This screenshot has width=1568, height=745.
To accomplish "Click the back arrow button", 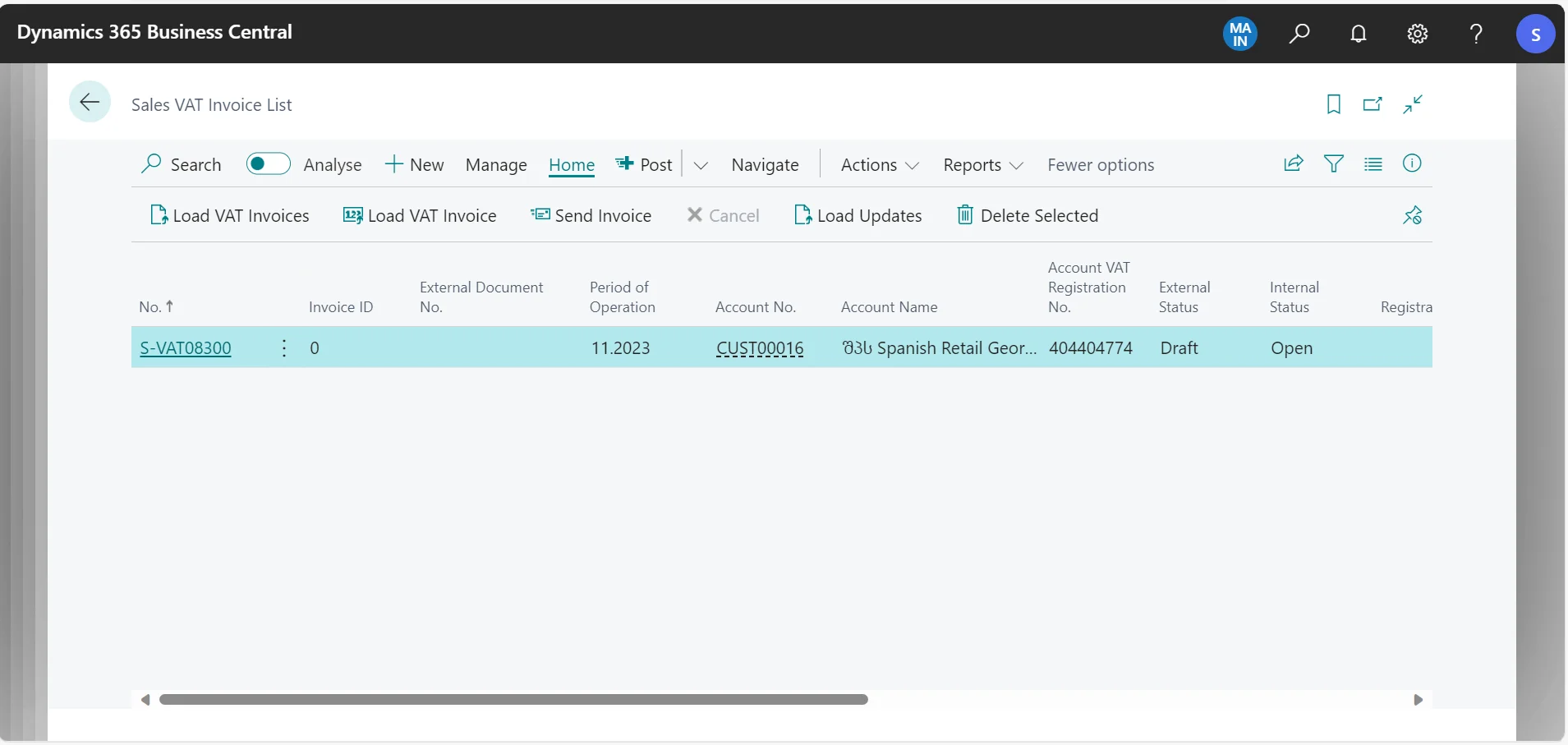I will coord(90,102).
